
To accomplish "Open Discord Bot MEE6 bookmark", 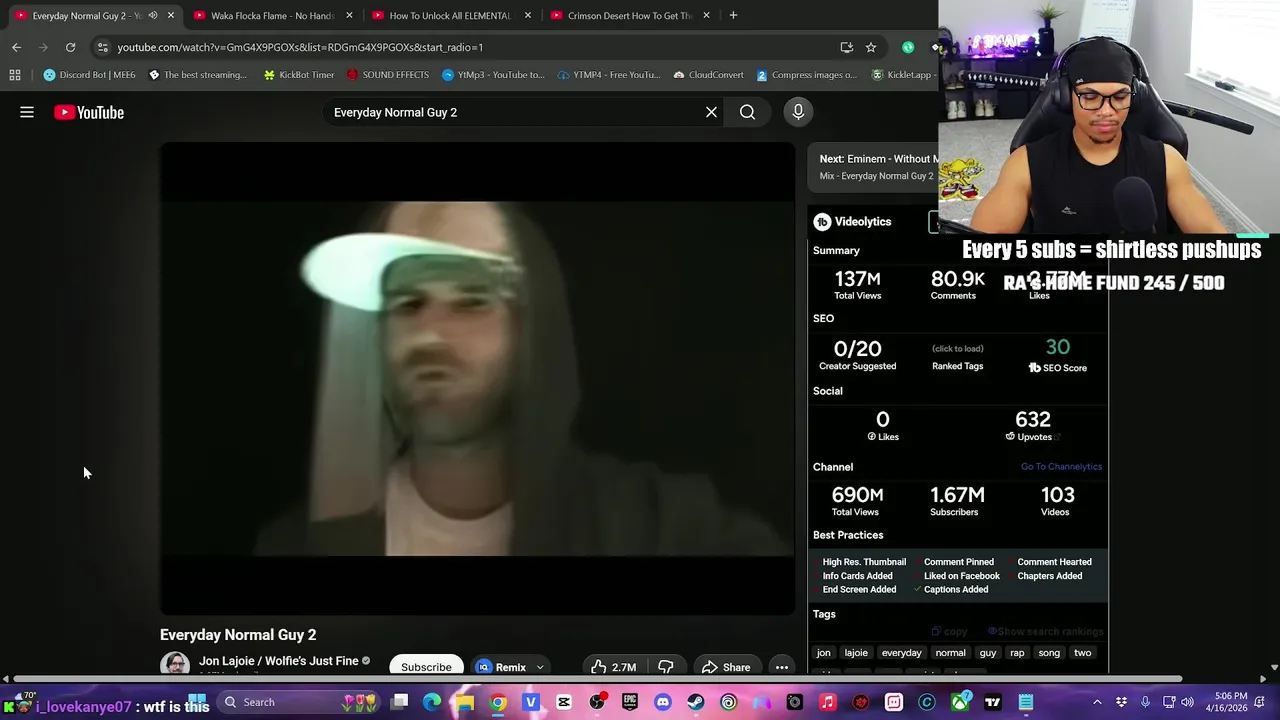I will pyautogui.click(x=89, y=75).
